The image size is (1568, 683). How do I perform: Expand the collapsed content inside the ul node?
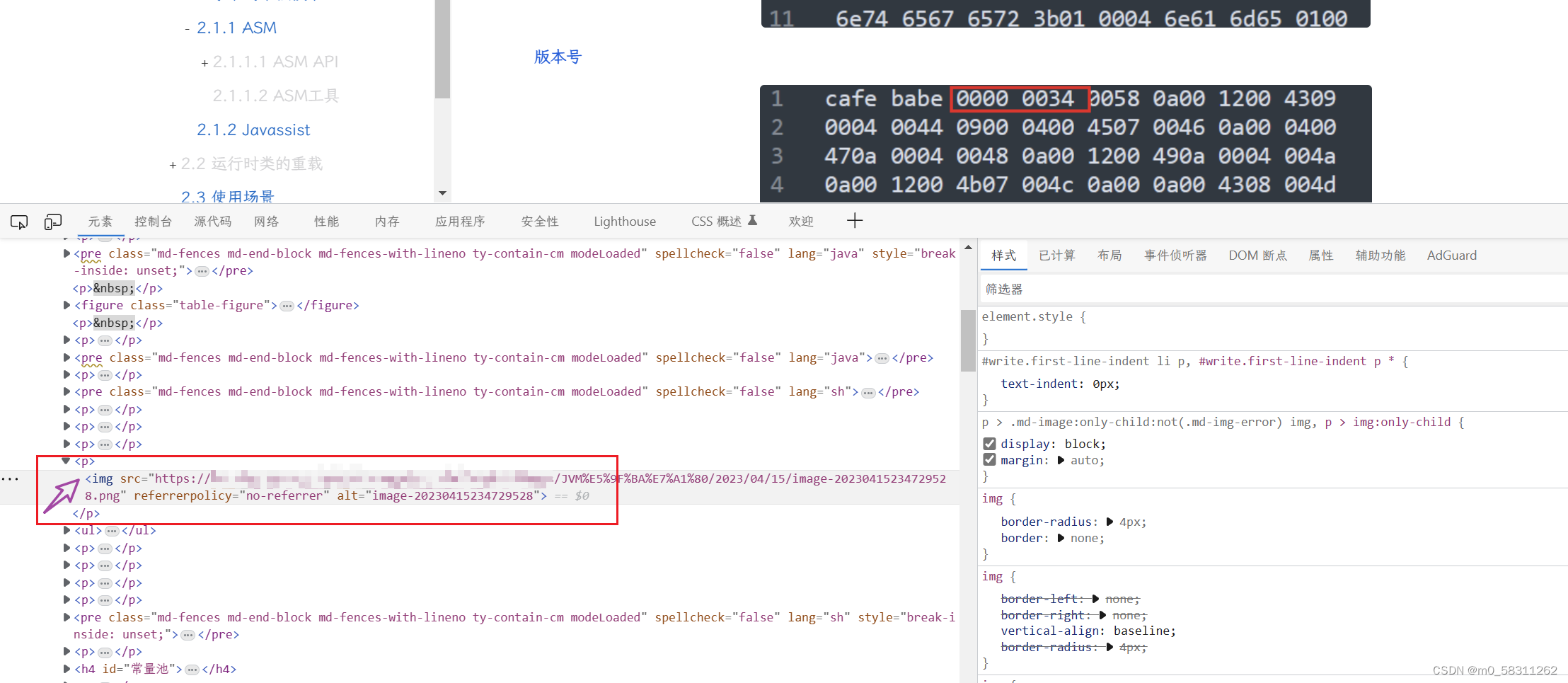pos(112,530)
